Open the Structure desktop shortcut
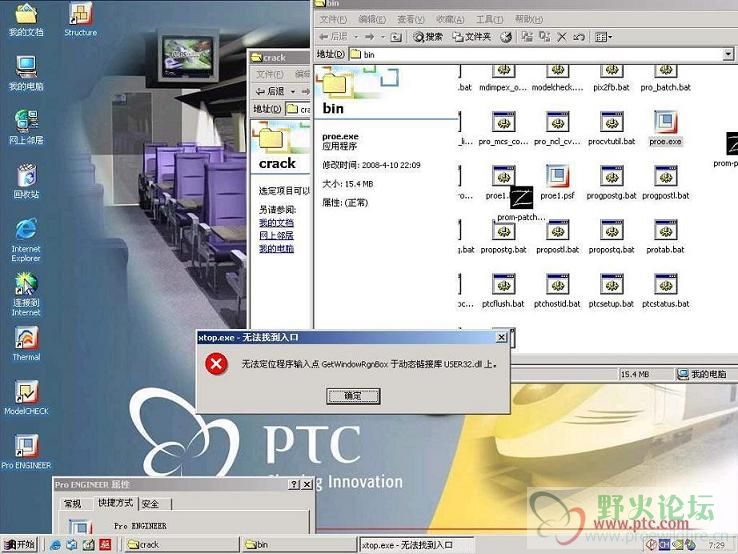738x554 pixels. (80, 19)
